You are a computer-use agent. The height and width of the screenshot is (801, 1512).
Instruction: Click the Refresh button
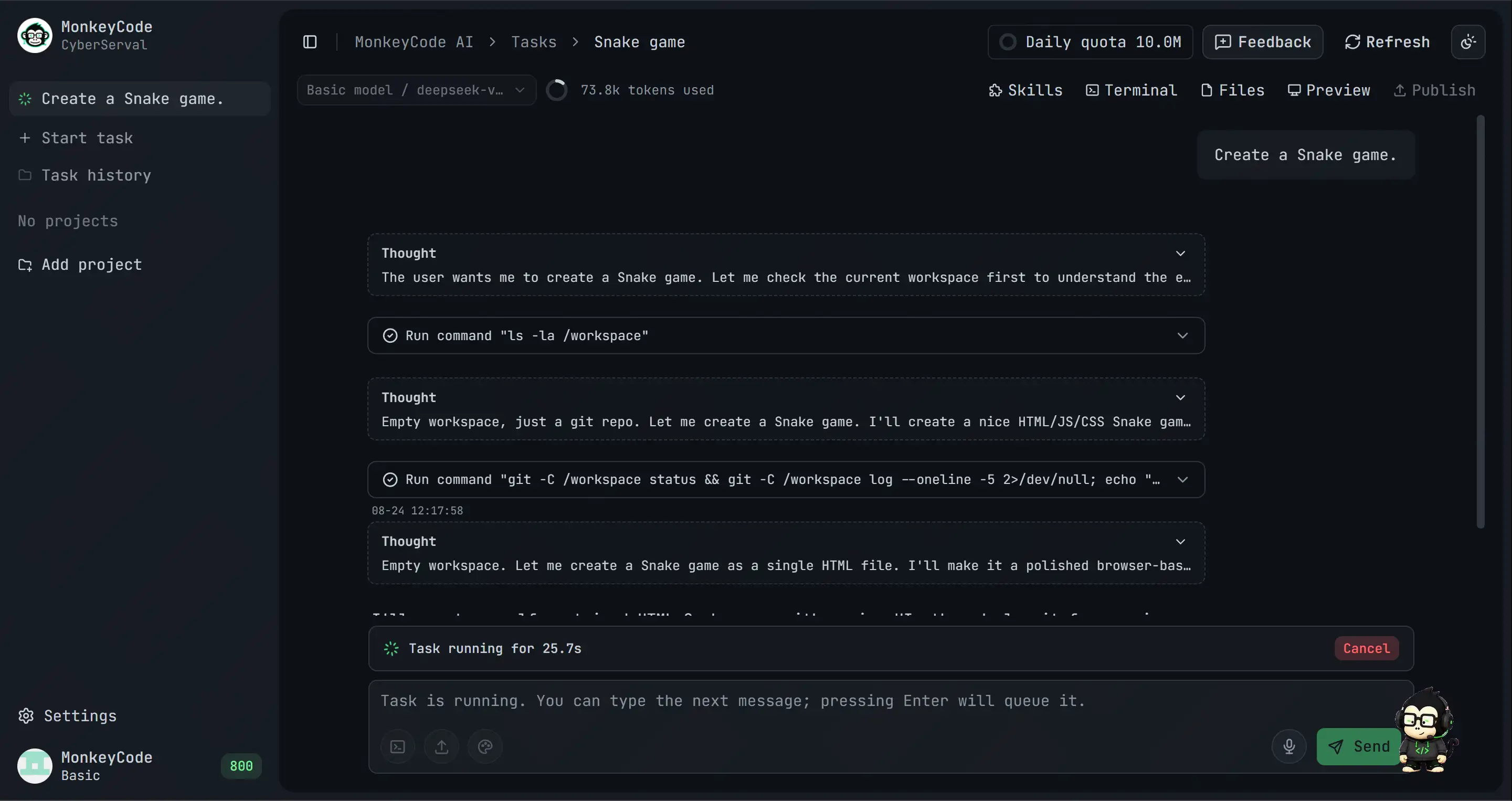[1387, 41]
